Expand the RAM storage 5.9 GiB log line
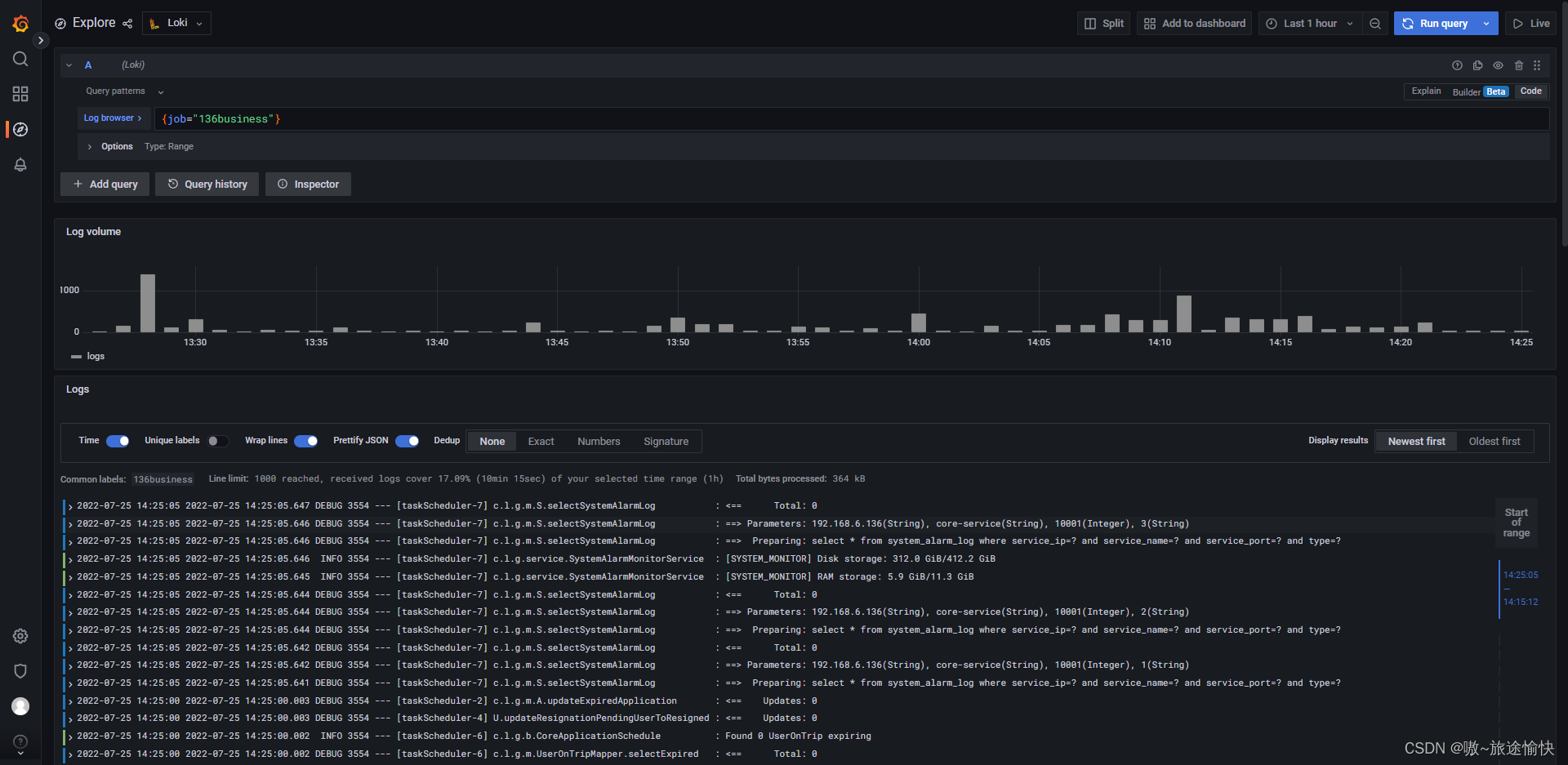 pos(70,578)
